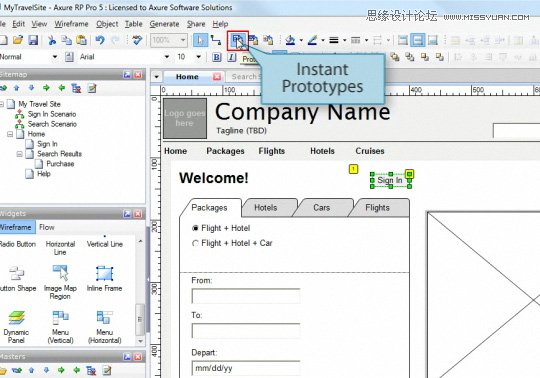Open the fill color dropdown arrow

(x=301, y=40)
